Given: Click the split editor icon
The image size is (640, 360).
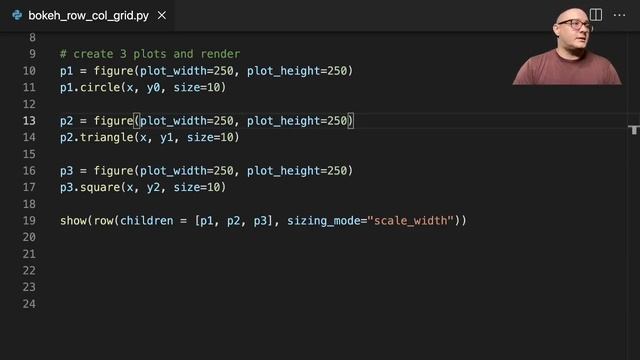Looking at the screenshot, I should point(596,15).
